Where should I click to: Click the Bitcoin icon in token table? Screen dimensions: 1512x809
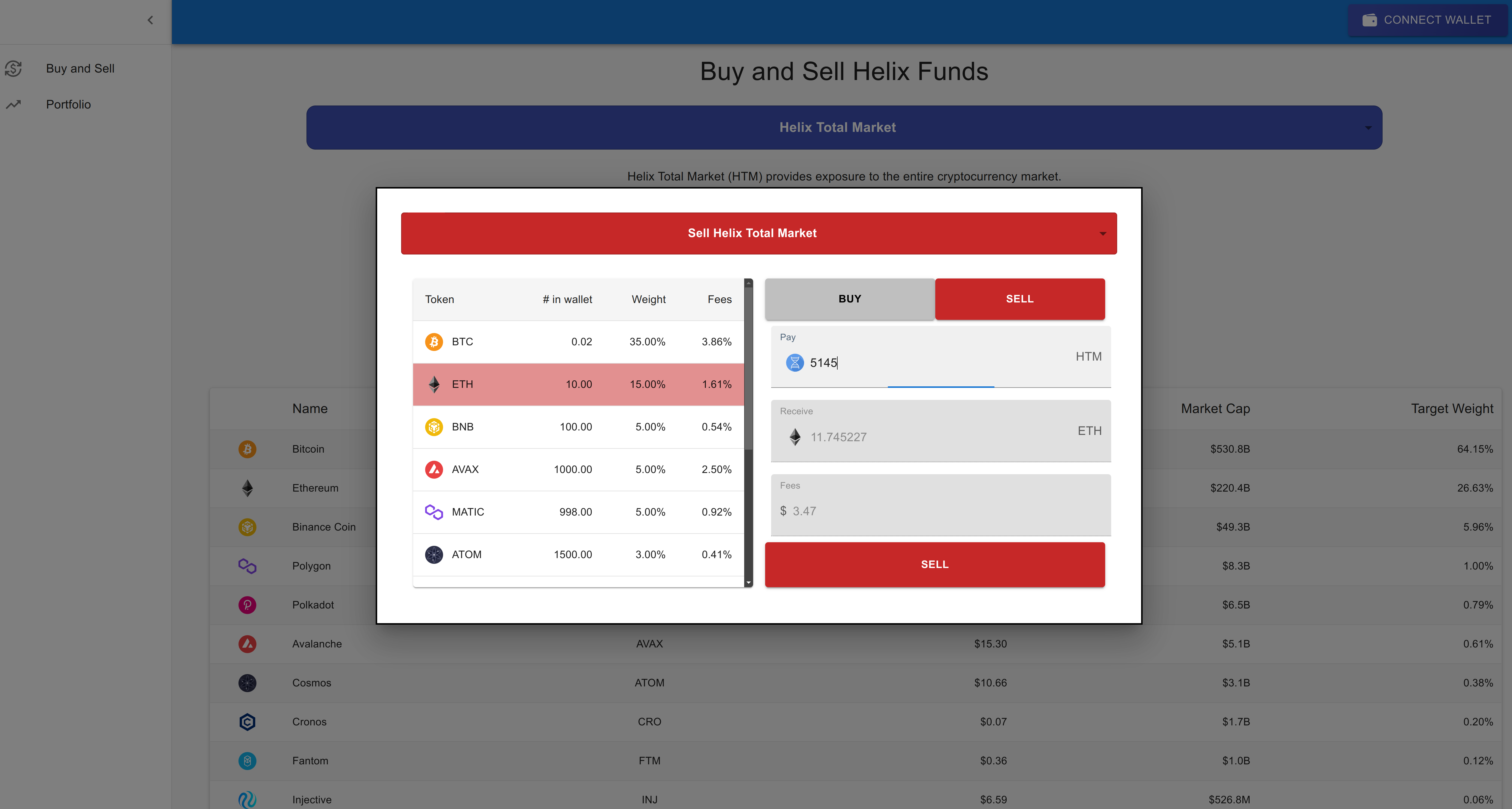tap(434, 342)
